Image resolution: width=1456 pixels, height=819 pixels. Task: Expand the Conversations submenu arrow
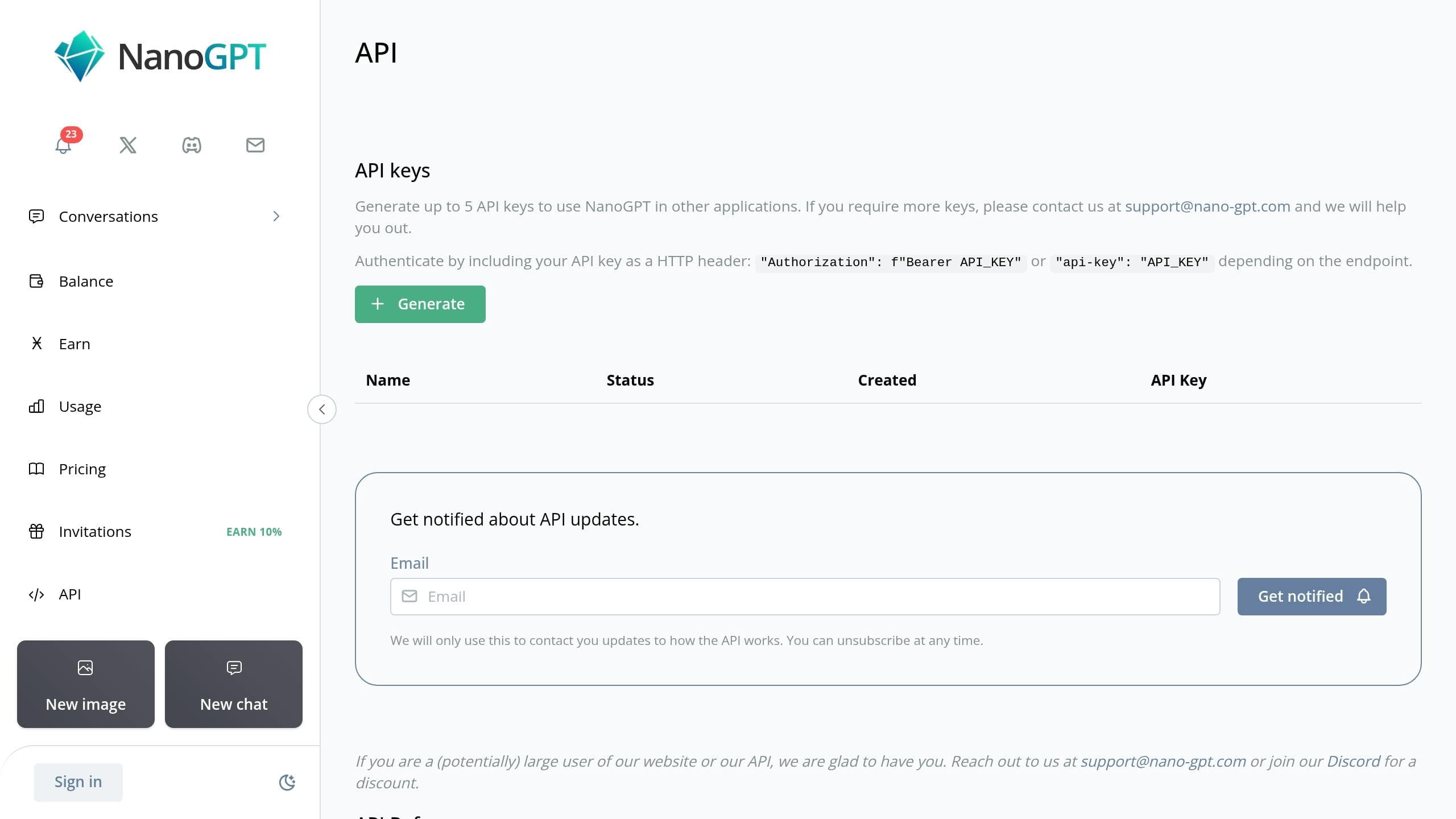[x=276, y=216]
